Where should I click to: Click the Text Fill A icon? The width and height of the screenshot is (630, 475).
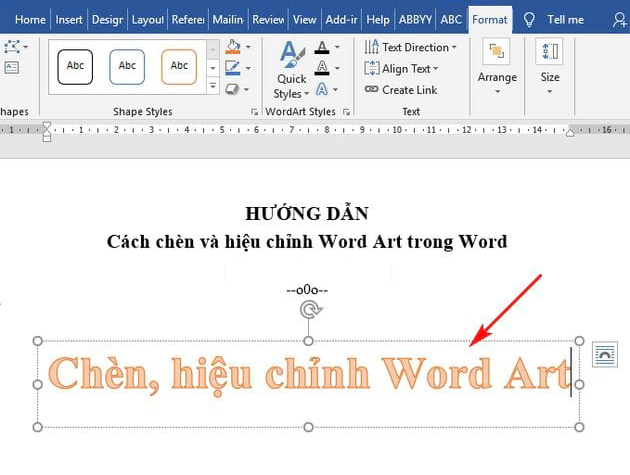coord(322,47)
